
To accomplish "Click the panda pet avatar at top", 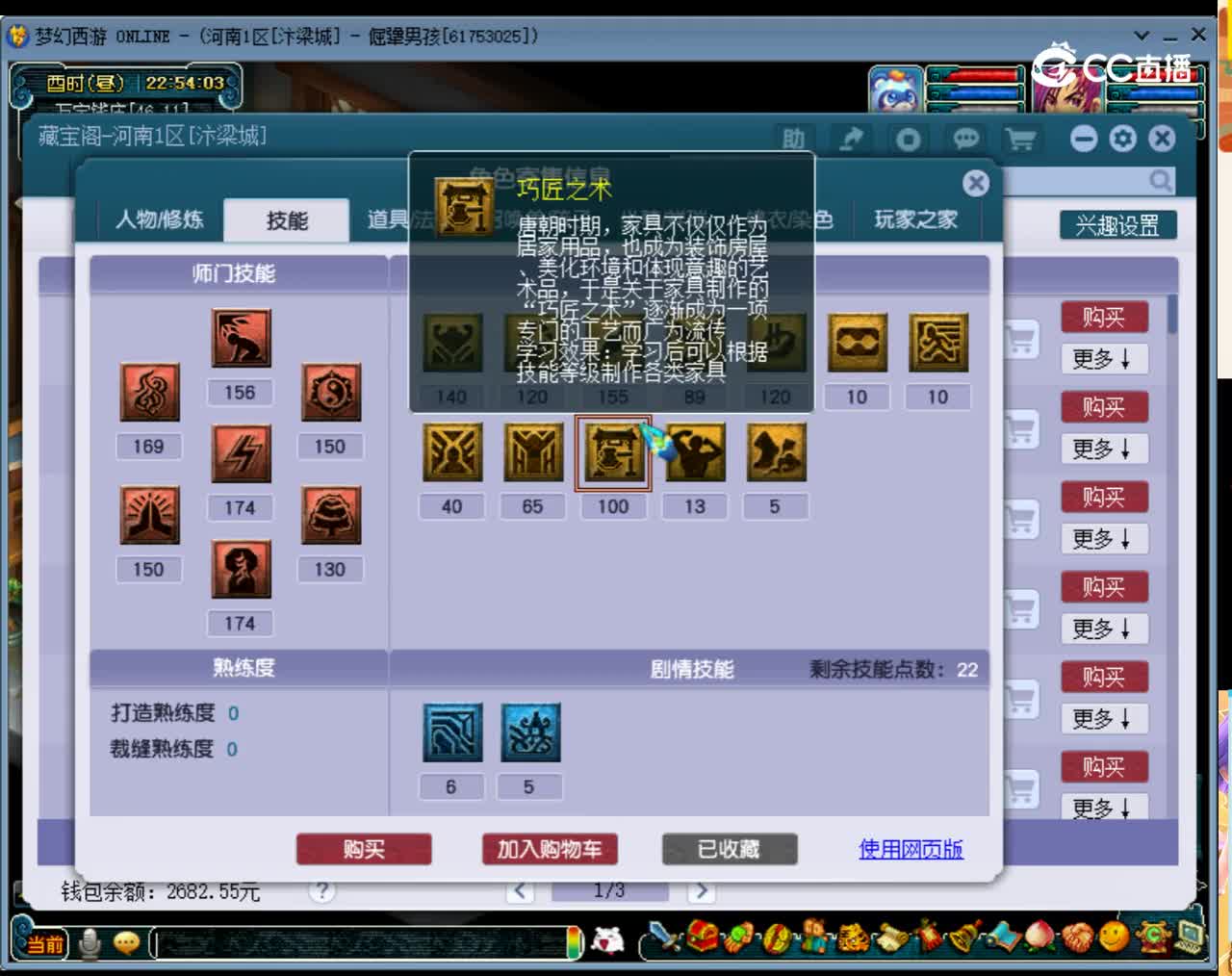I will pos(896,90).
